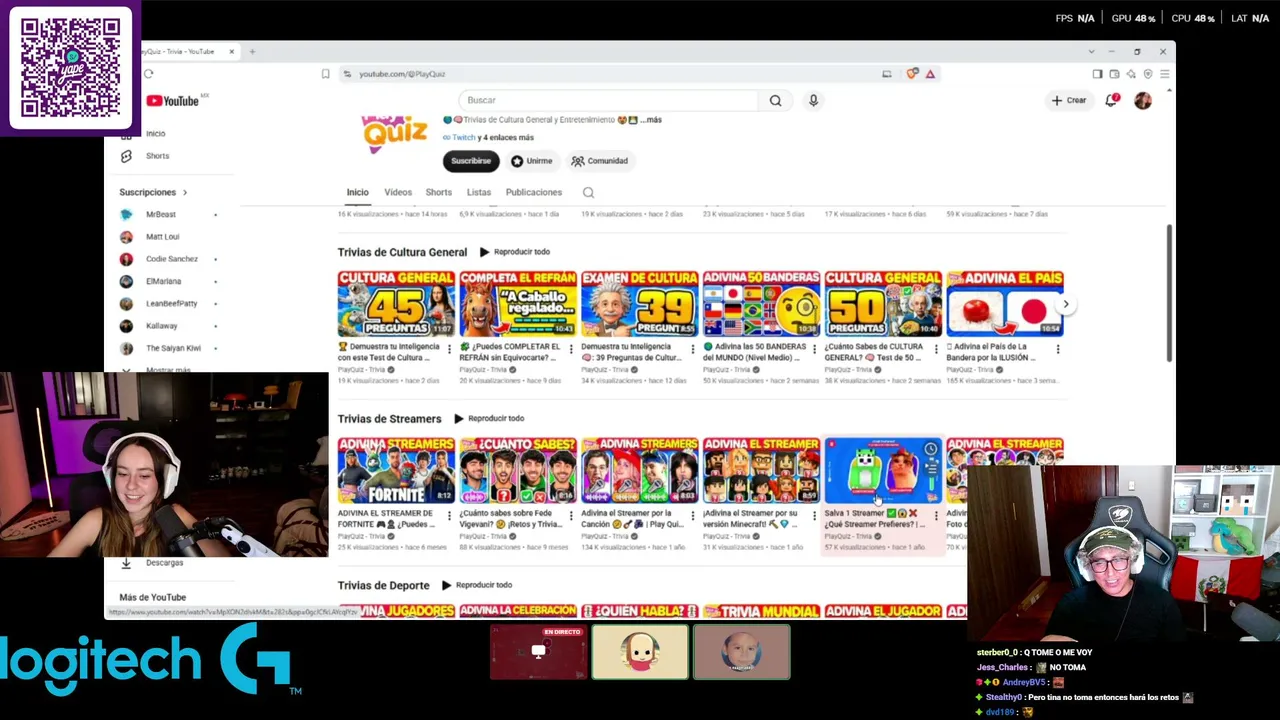This screenshot has width=1280, height=720.
Task: Open more options for Fortnite streamer video
Action: click(448, 516)
